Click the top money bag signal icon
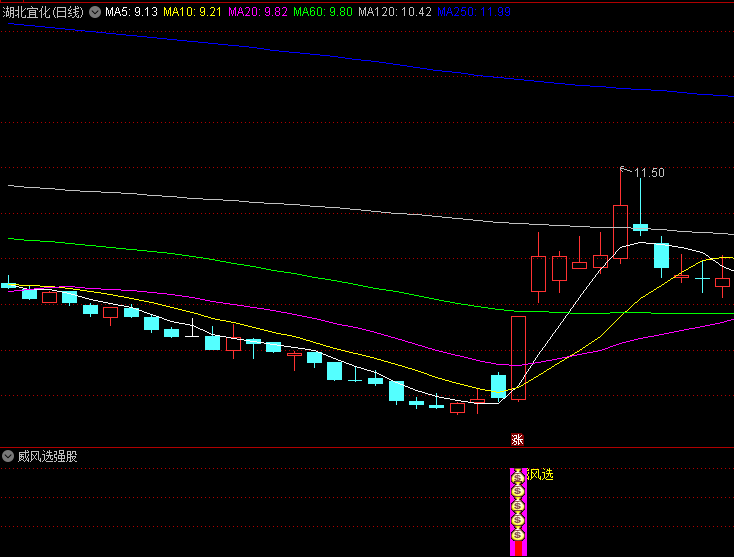The height and width of the screenshot is (557, 734). click(518, 477)
